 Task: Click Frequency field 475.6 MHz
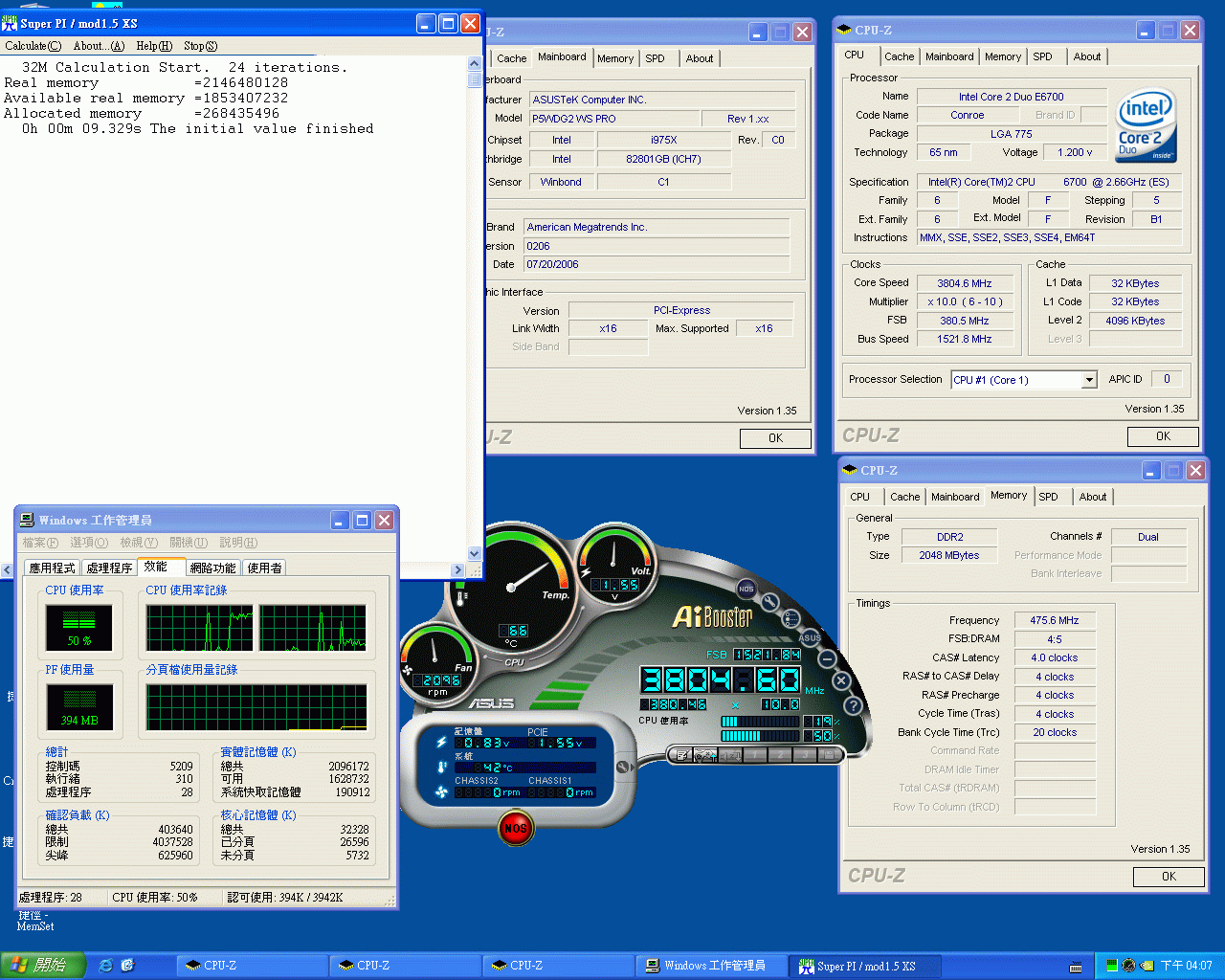coord(1055,620)
